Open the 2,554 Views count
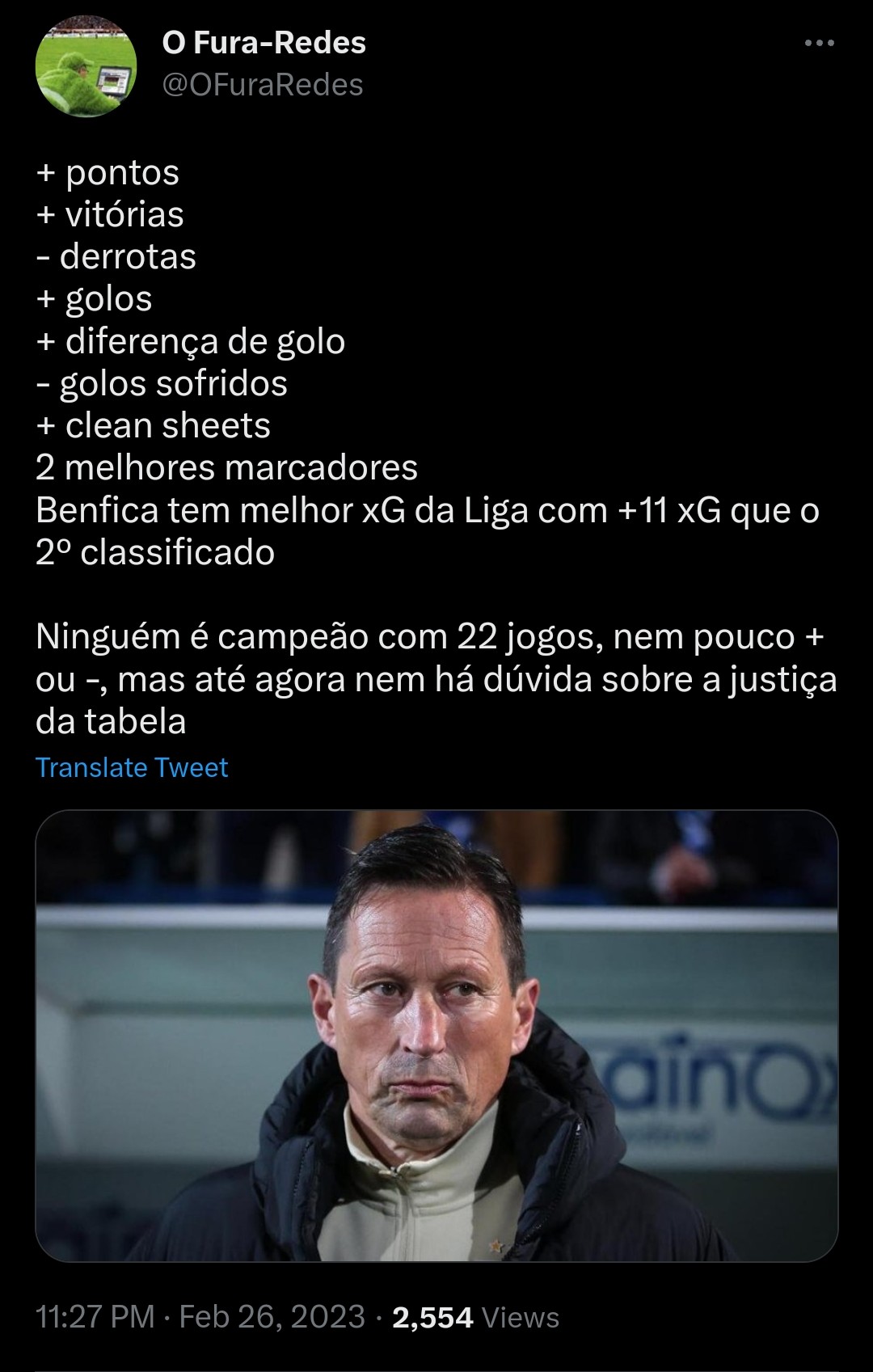This screenshot has width=873, height=1372. point(475,1317)
